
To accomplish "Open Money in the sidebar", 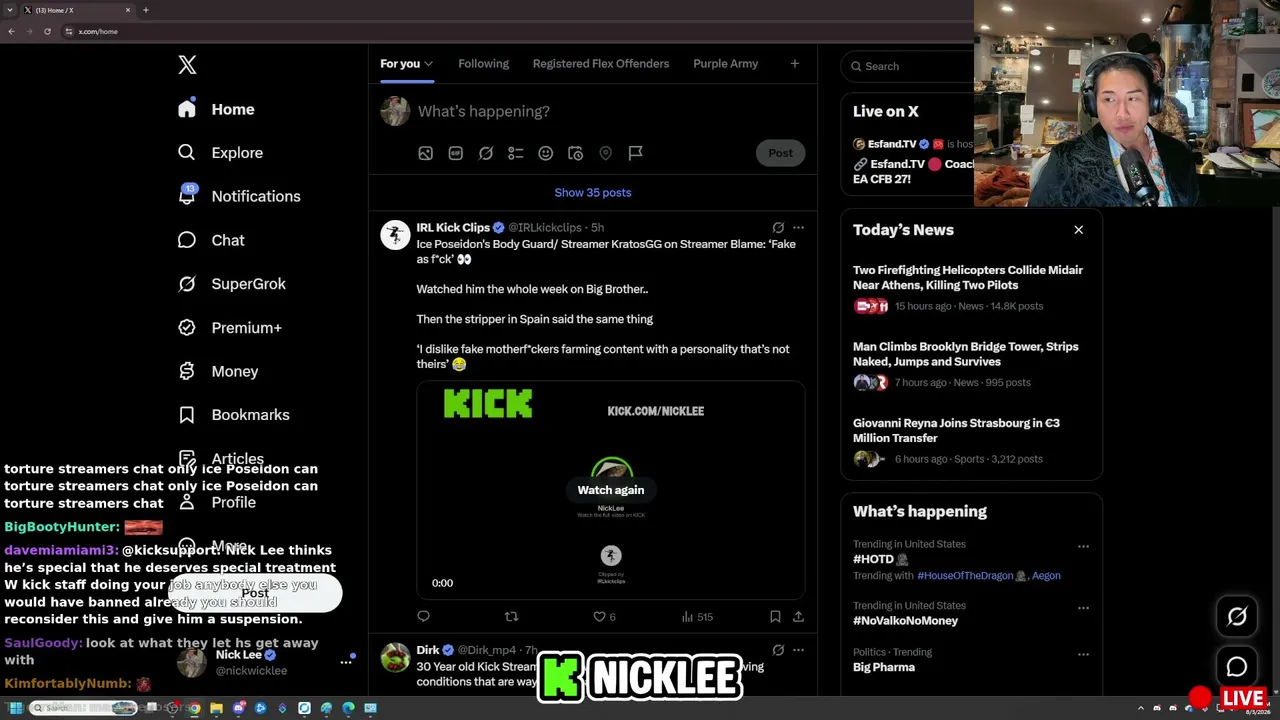I will [218, 371].
